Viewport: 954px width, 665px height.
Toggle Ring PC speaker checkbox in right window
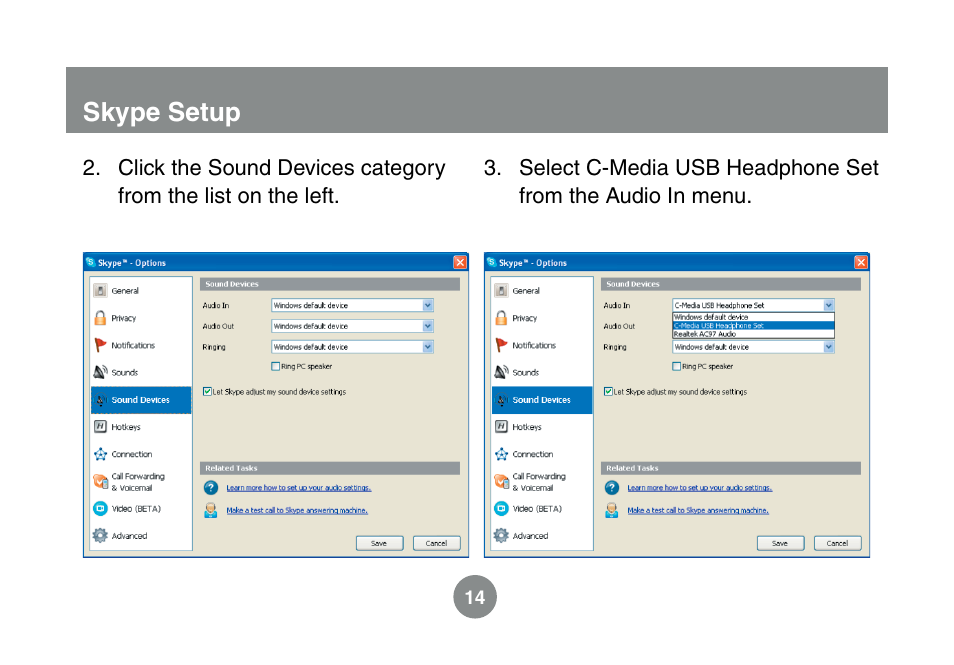677,366
